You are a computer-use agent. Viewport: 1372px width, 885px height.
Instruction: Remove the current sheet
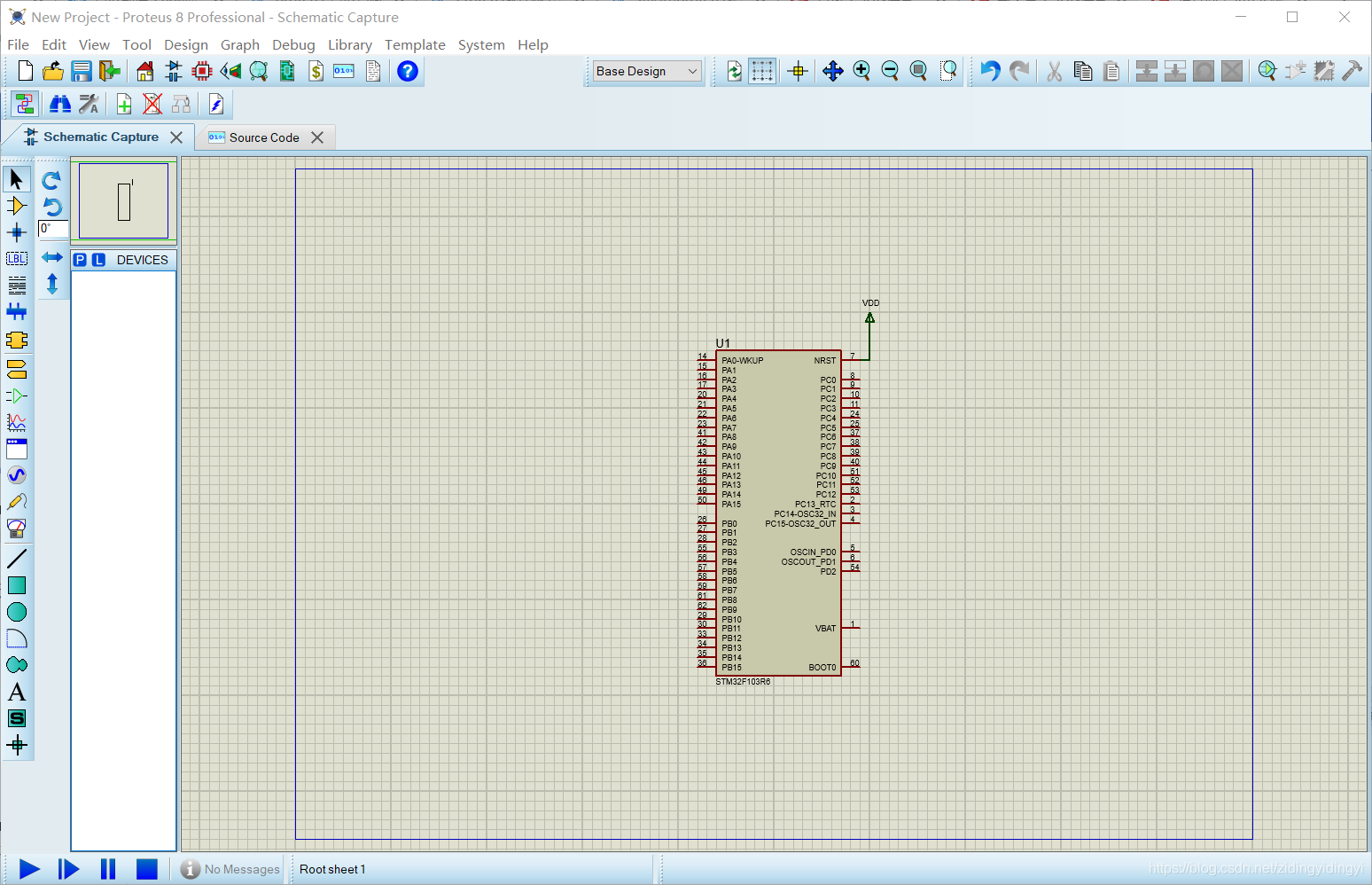coord(152,105)
